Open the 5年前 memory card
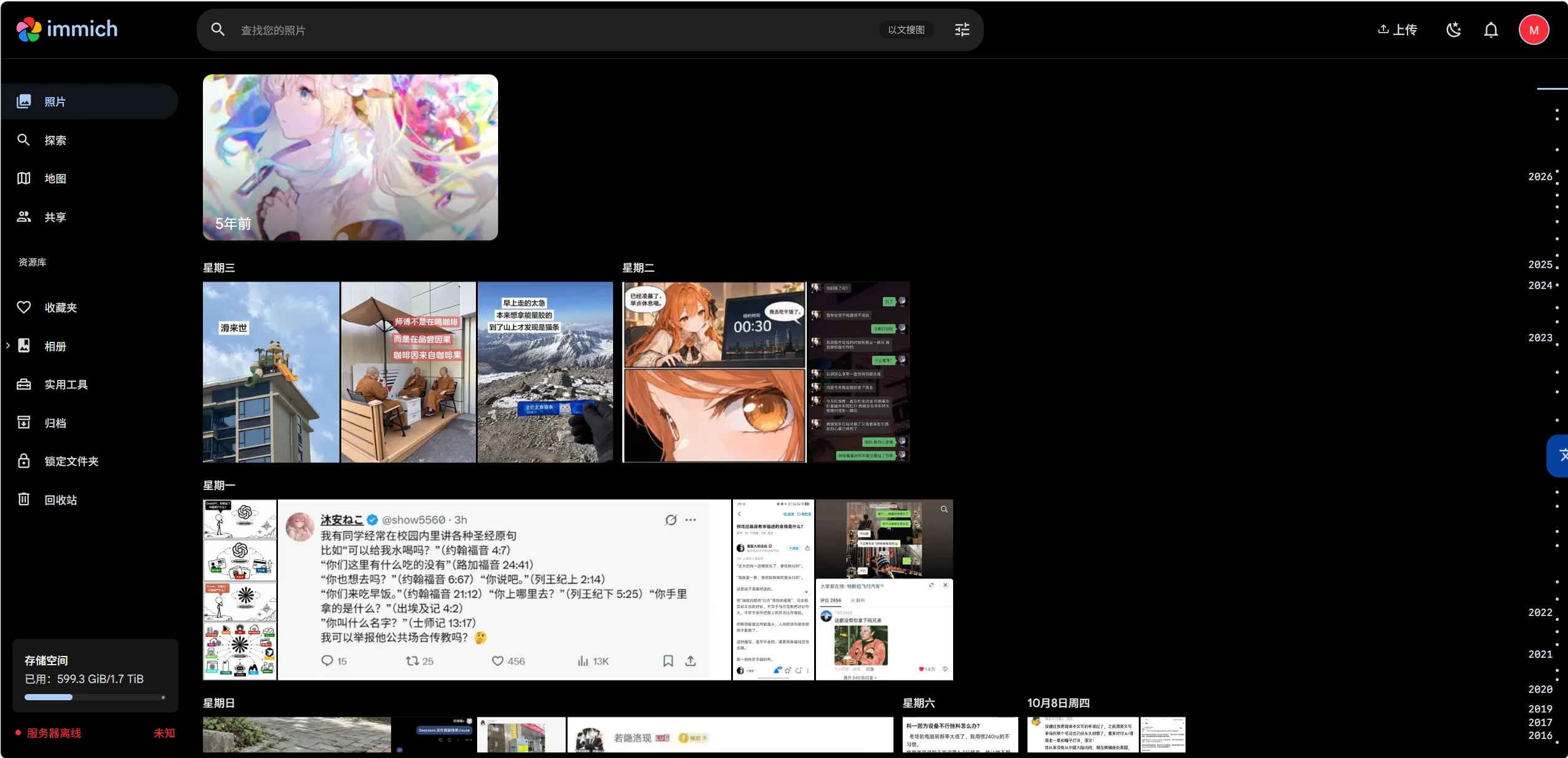This screenshot has width=1568, height=758. (x=350, y=157)
